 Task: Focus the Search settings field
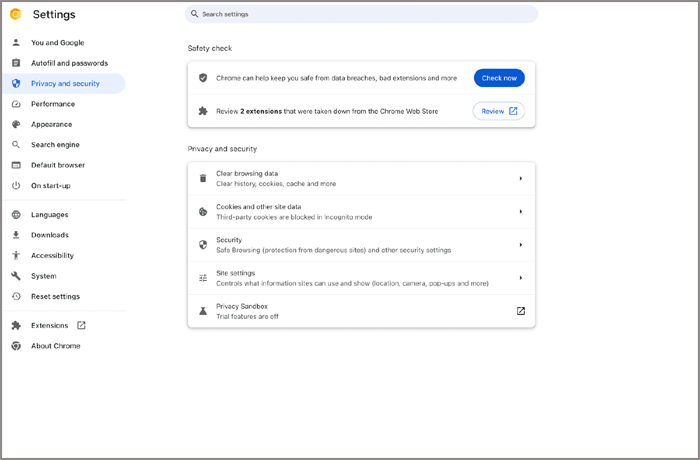(361, 14)
